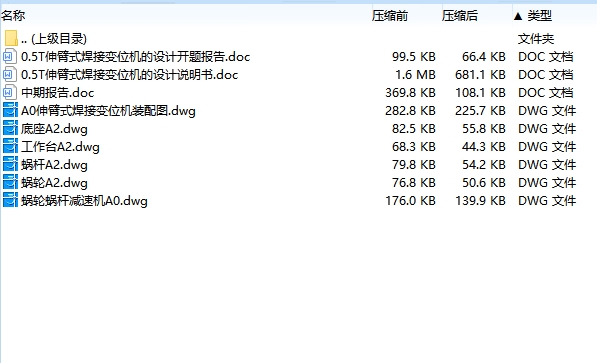Click the 50.6 KB compressed size
This screenshot has width=597, height=363.
(484, 182)
